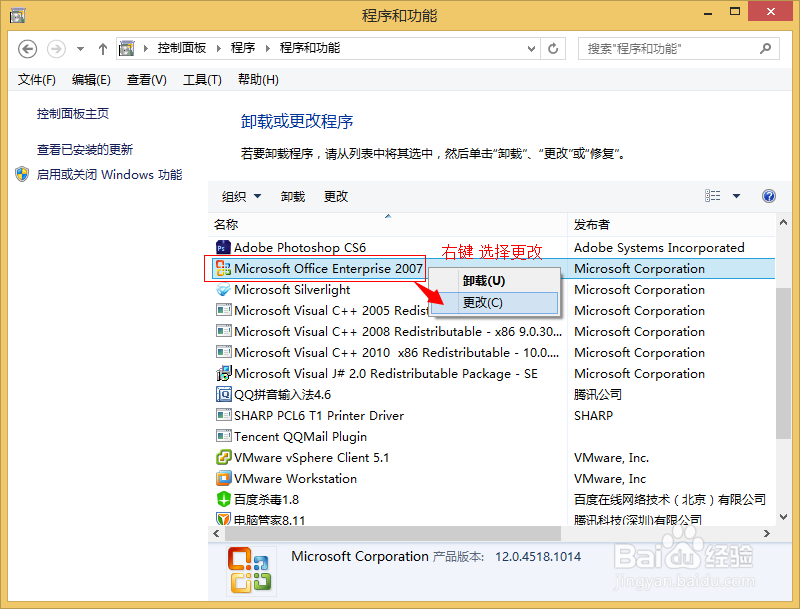Viewport: 800px width, 609px height.
Task: Click the VMware vSphere Client 5.1 icon
Action: pos(223,458)
